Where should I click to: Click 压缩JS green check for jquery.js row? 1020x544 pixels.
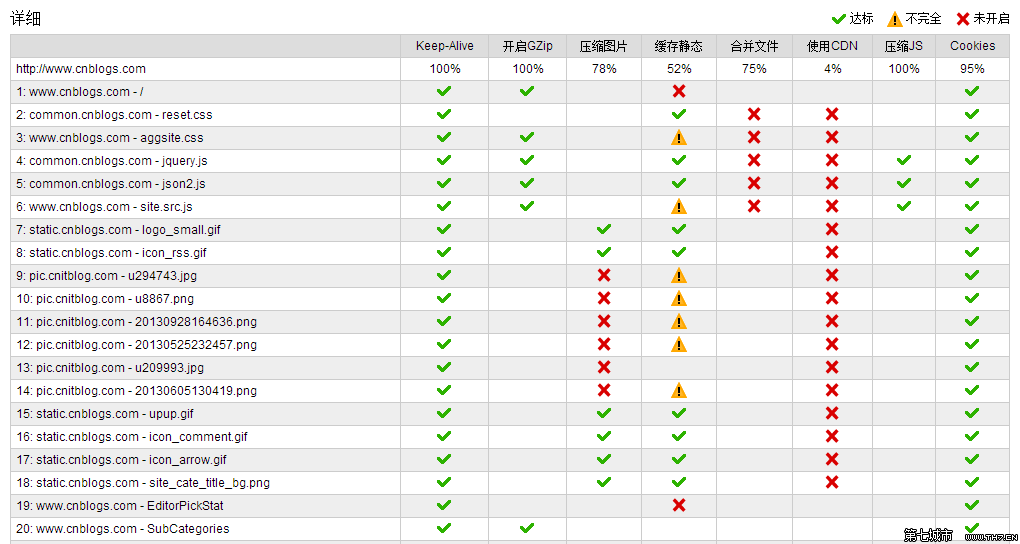[x=904, y=160]
